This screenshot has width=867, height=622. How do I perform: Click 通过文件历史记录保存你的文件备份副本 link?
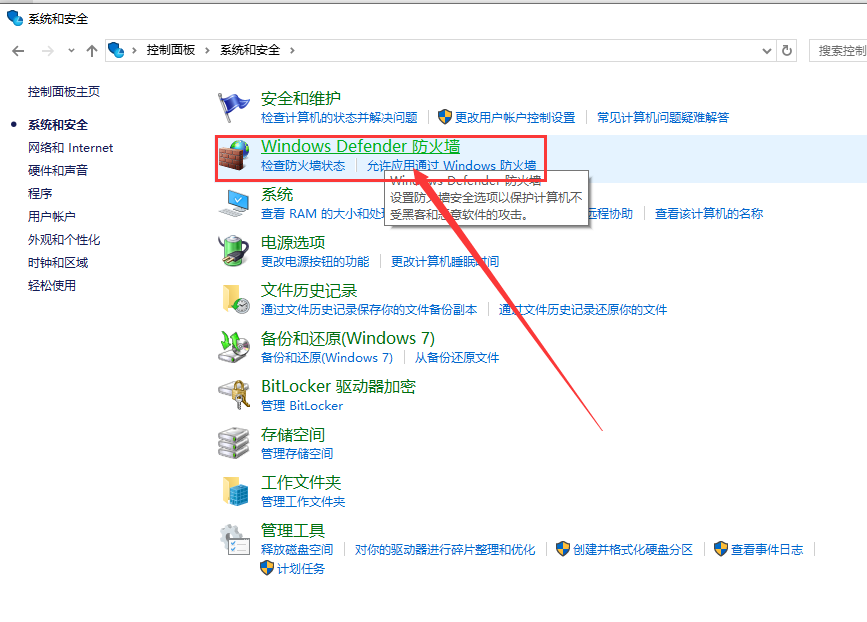pyautogui.click(x=369, y=309)
